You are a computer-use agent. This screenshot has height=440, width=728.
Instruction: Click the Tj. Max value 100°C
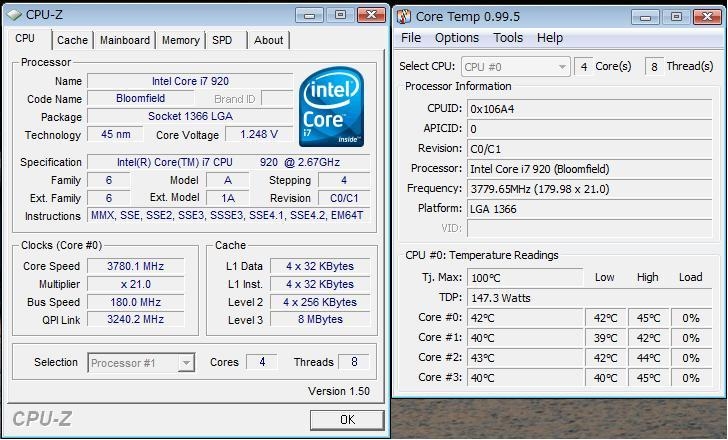point(525,278)
